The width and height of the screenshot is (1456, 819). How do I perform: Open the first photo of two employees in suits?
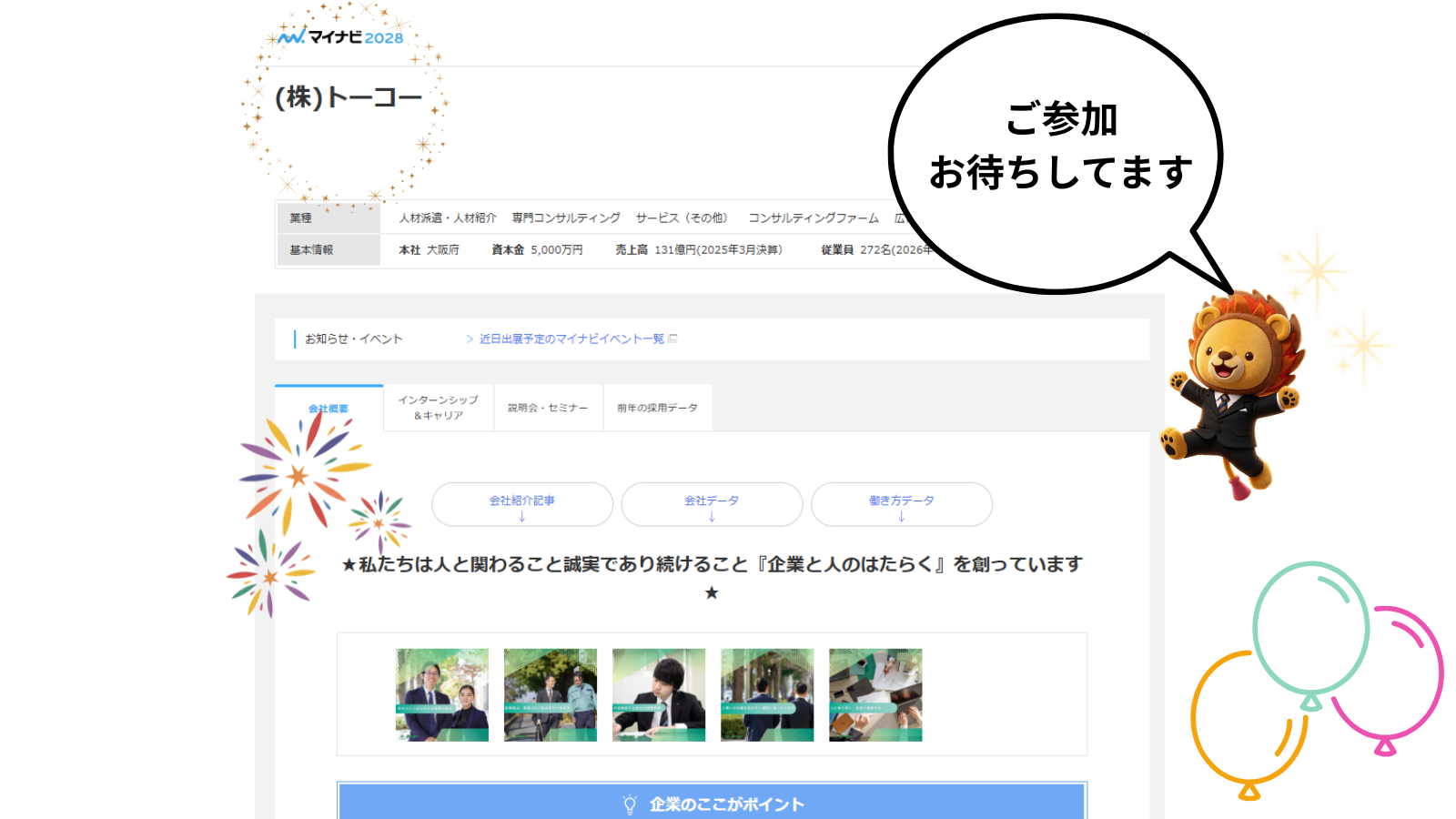pos(442,694)
